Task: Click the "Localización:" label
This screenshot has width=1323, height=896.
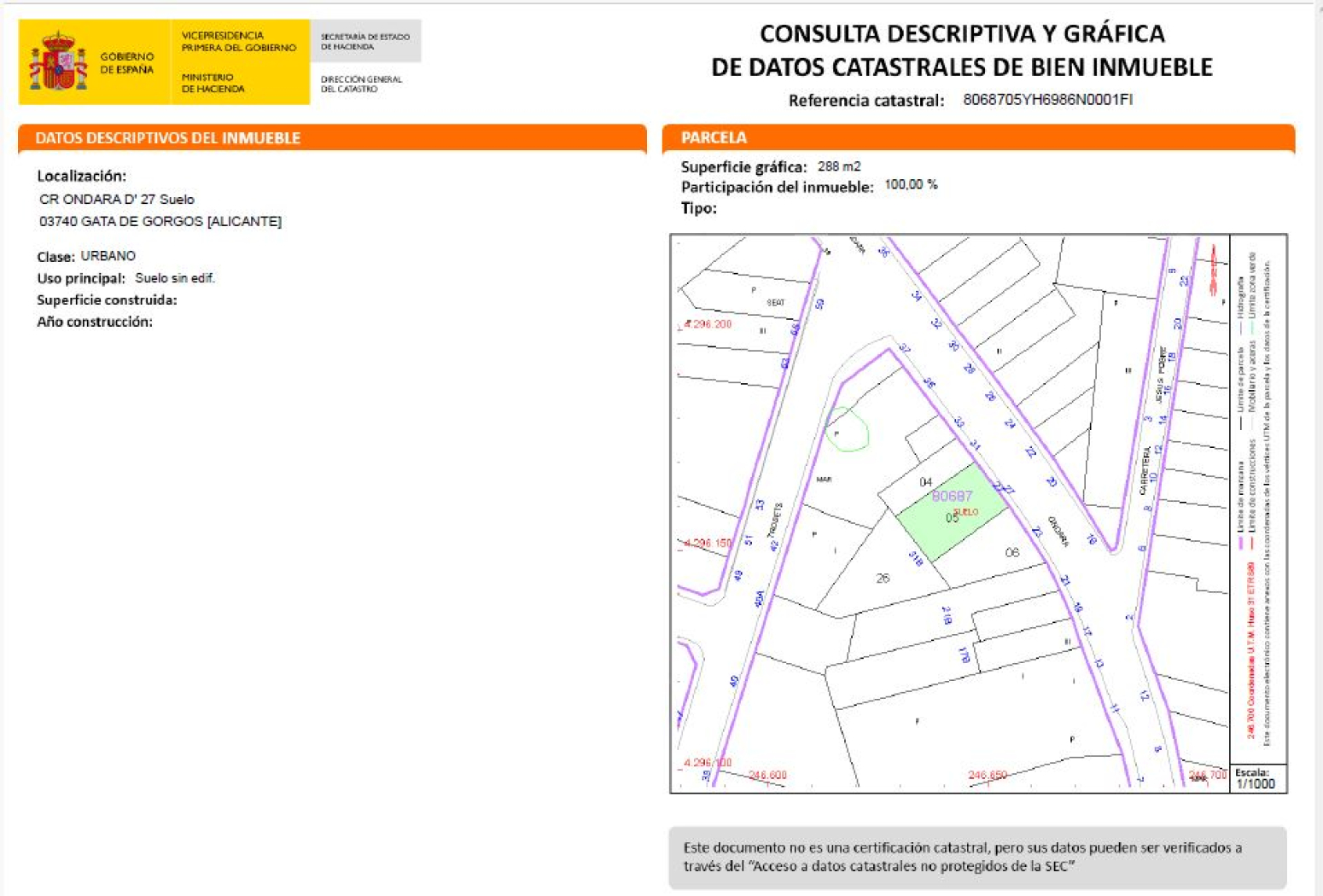Action: coord(82,176)
